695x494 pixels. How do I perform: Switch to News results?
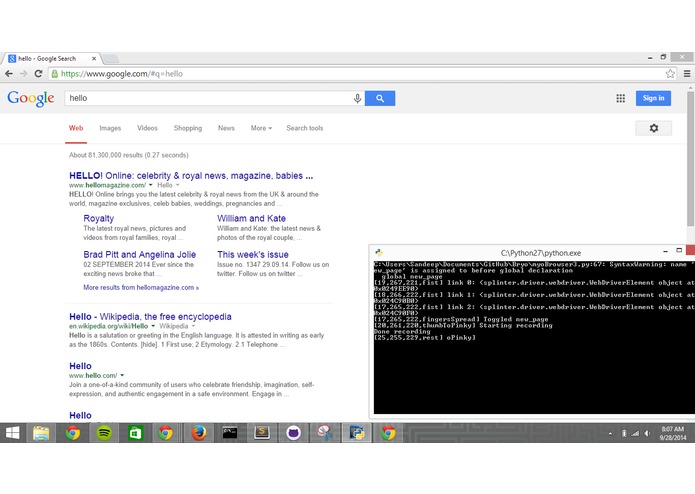(x=226, y=128)
